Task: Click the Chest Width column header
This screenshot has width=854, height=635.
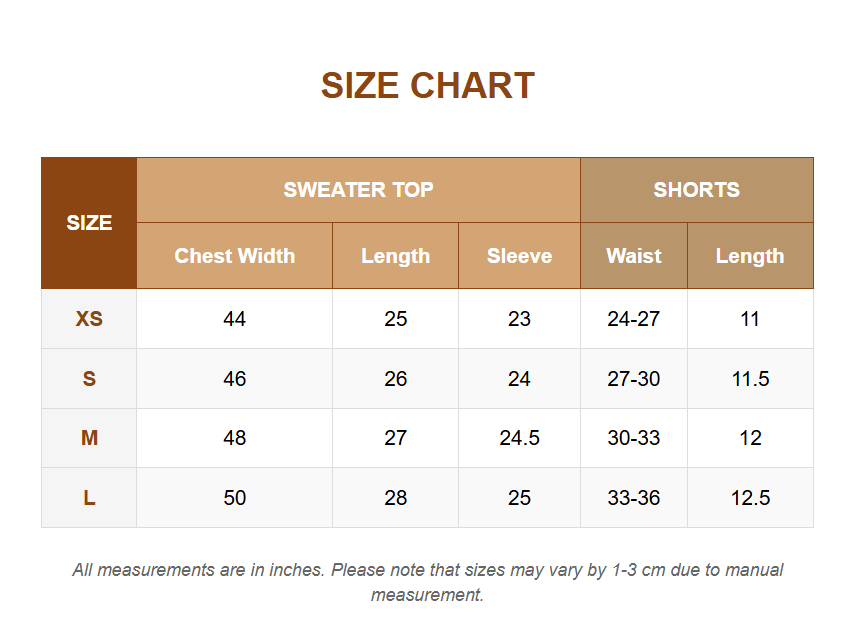Action: click(235, 256)
